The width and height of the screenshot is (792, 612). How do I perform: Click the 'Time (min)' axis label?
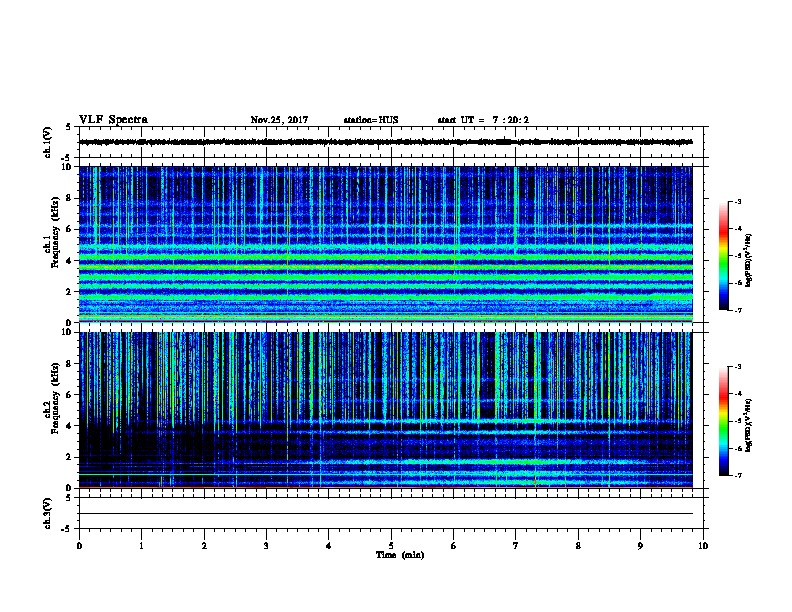[x=400, y=555]
